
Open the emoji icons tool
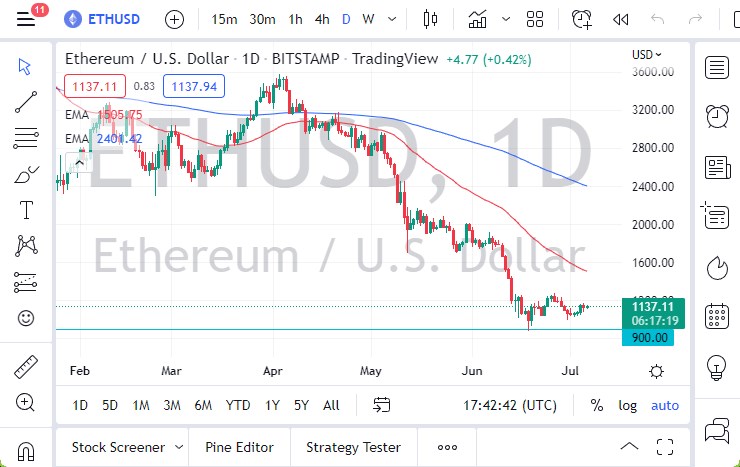26,319
